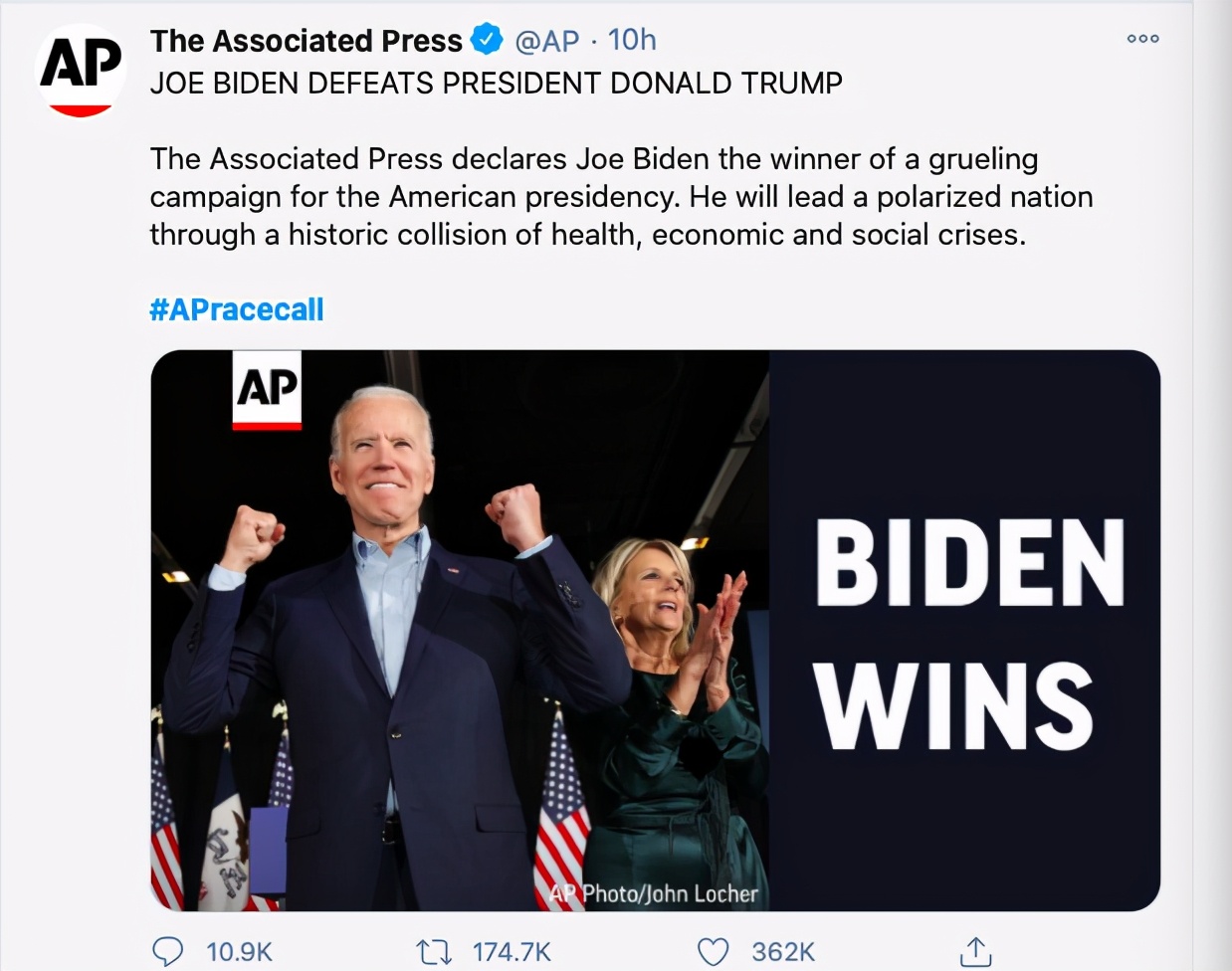Click the tweet body paragraph text
Viewport: 1232px width, 971px height.
621,196
